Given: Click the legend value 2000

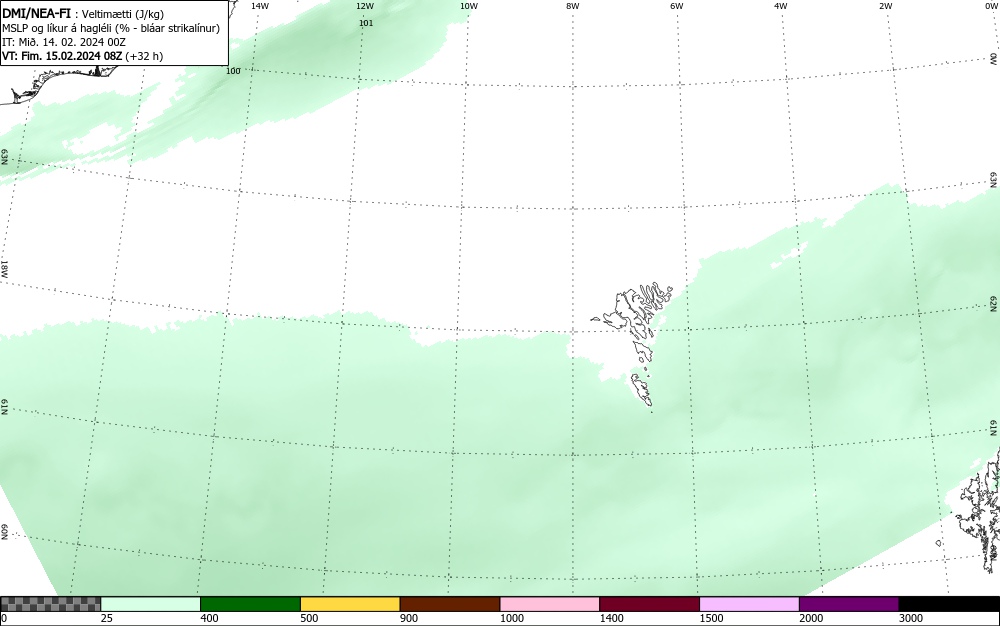Looking at the screenshot, I should 811,618.
